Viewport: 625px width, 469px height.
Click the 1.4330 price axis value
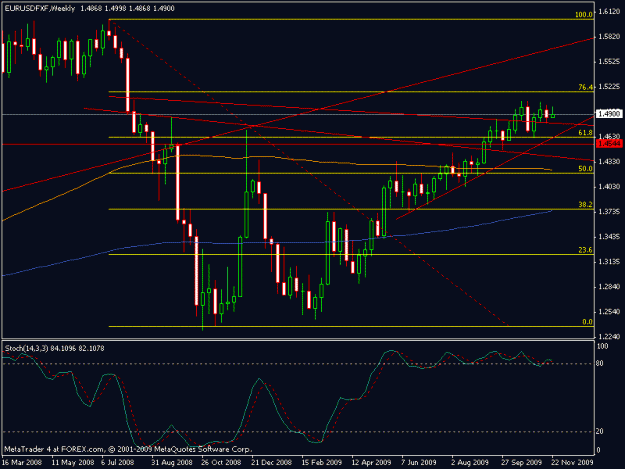(x=609, y=162)
